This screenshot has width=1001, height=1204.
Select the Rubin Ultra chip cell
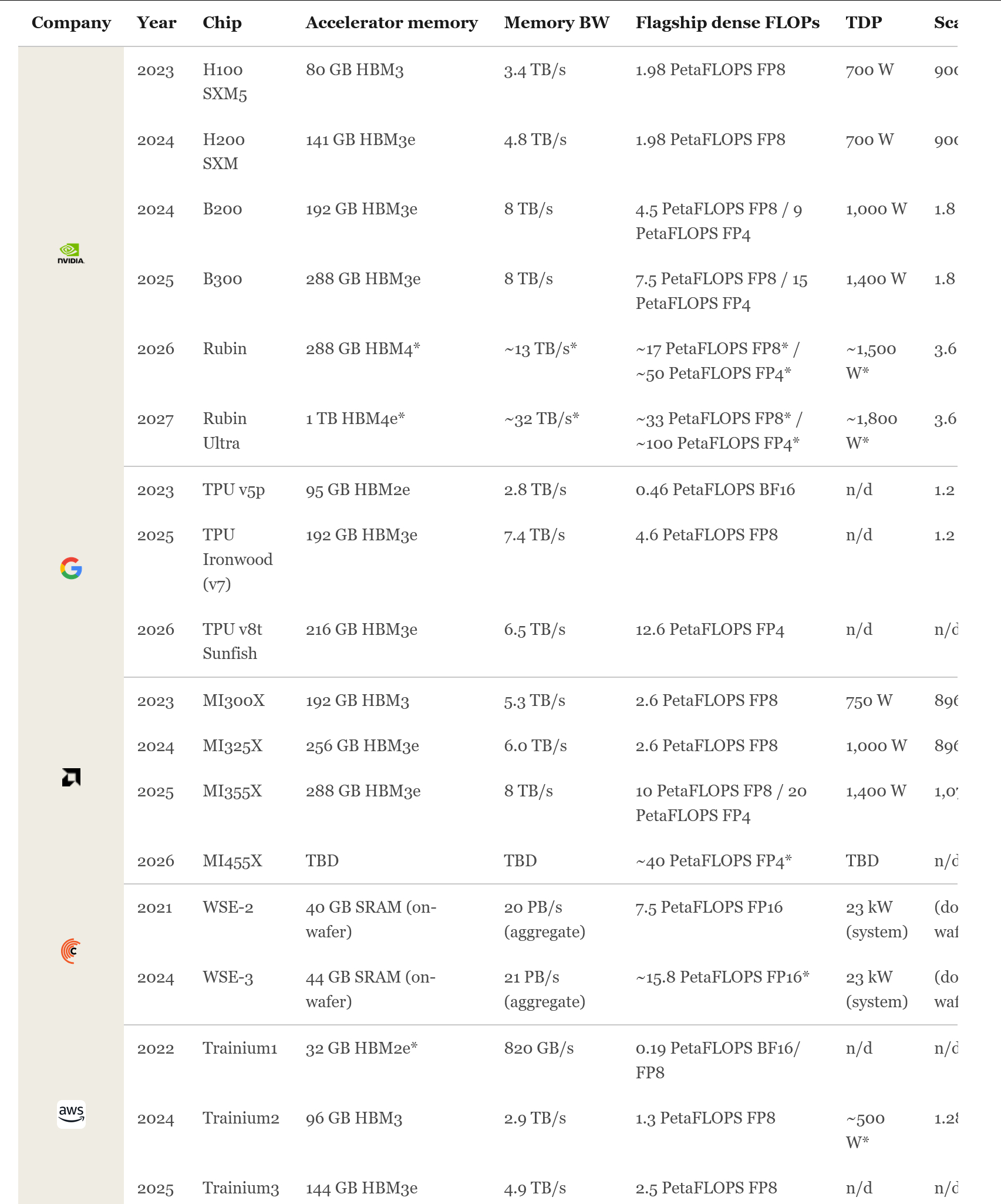click(225, 431)
